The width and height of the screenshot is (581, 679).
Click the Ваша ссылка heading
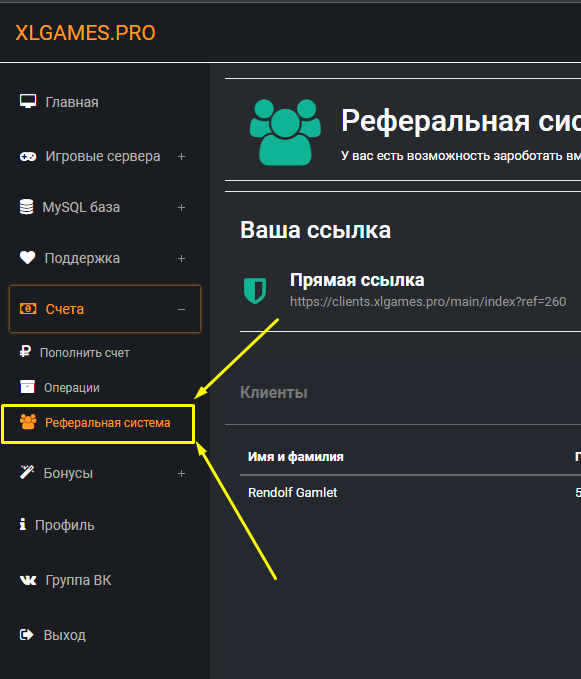point(316,230)
